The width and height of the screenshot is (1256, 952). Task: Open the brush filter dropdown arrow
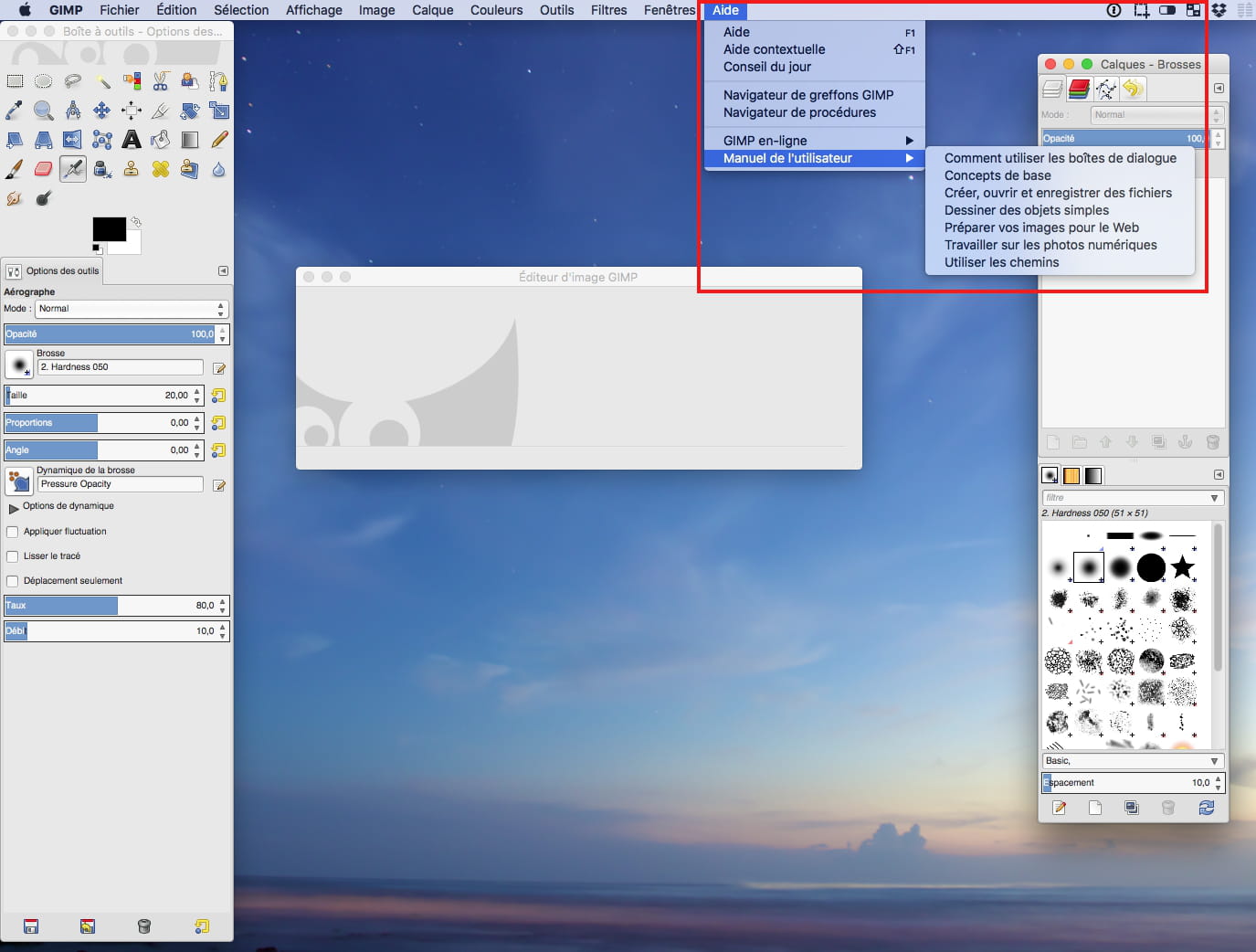coord(1214,498)
